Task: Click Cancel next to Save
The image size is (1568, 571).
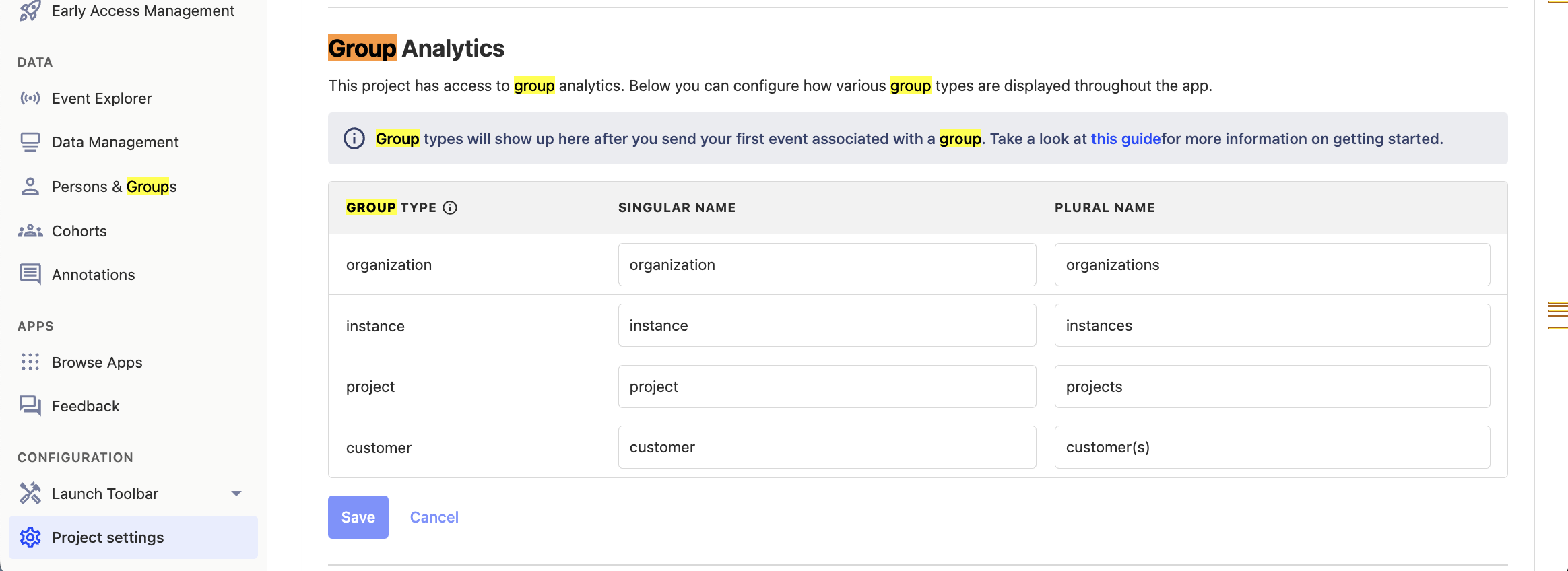Action: pos(434,517)
